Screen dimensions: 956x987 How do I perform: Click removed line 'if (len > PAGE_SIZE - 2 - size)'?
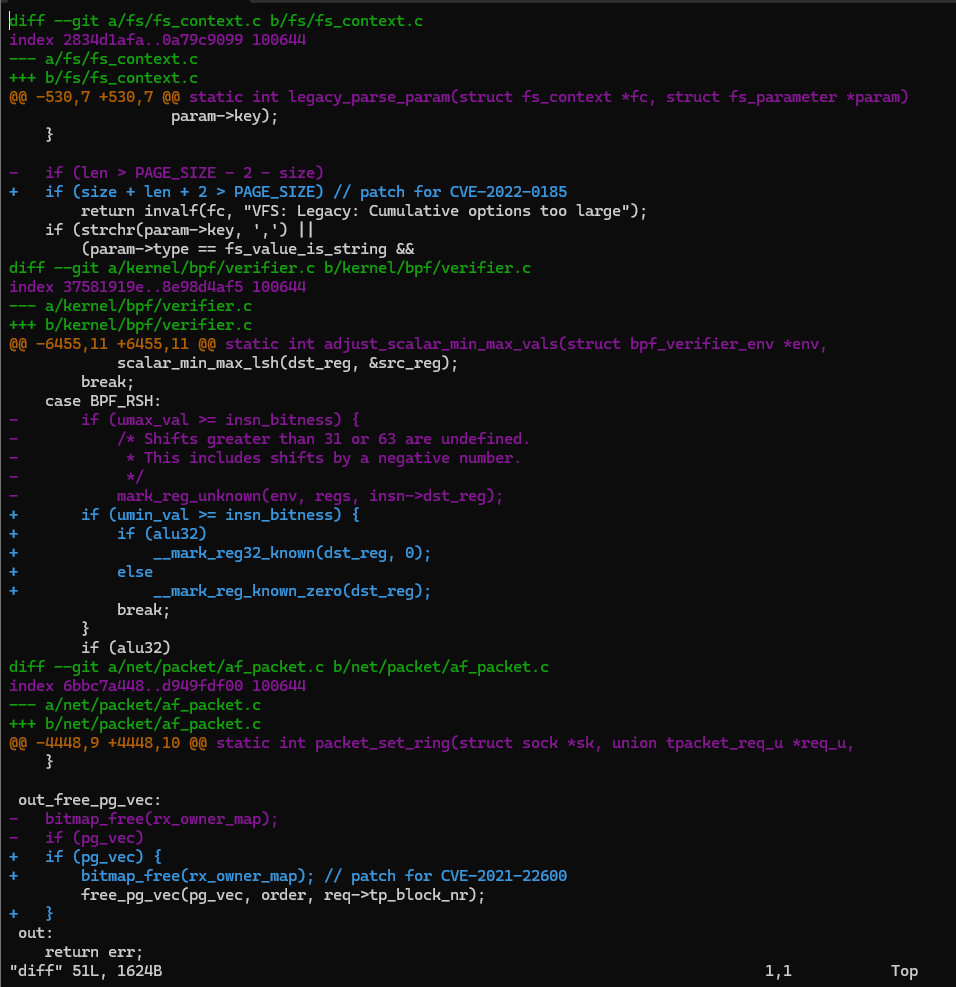point(166,172)
